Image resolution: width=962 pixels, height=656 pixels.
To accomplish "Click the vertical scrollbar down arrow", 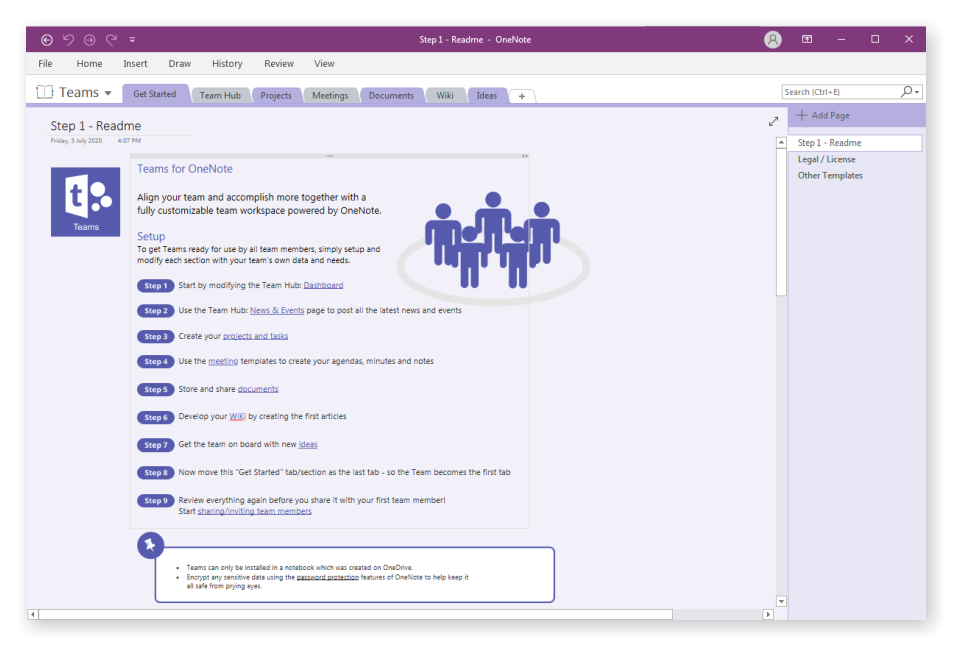I will (781, 601).
